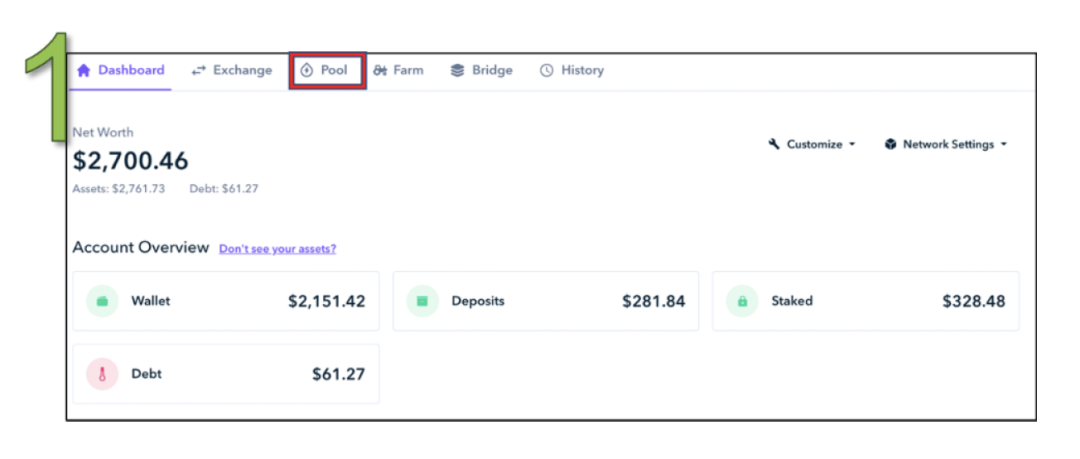Click the green Deposits icon
This screenshot has height=459, width=1080.
point(422,301)
